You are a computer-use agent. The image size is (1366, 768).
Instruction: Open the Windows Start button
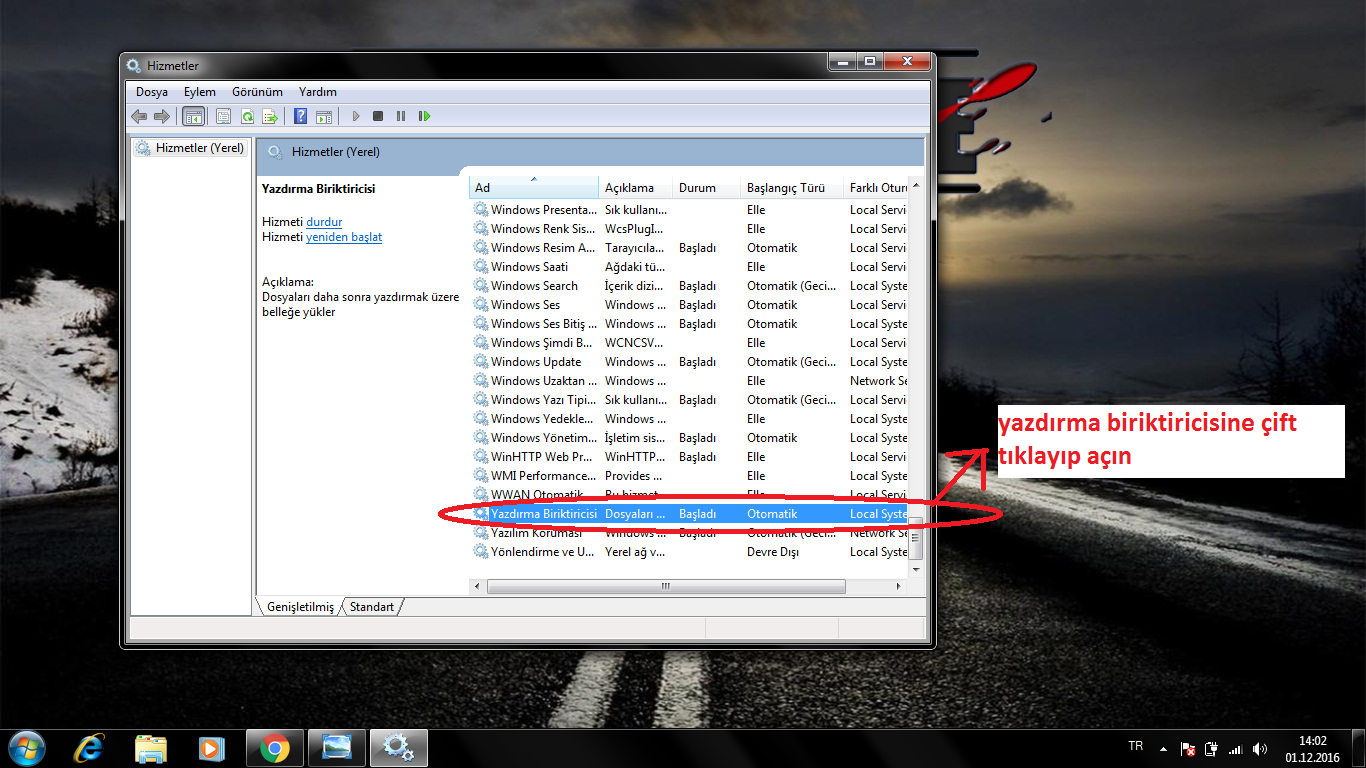click(26, 748)
